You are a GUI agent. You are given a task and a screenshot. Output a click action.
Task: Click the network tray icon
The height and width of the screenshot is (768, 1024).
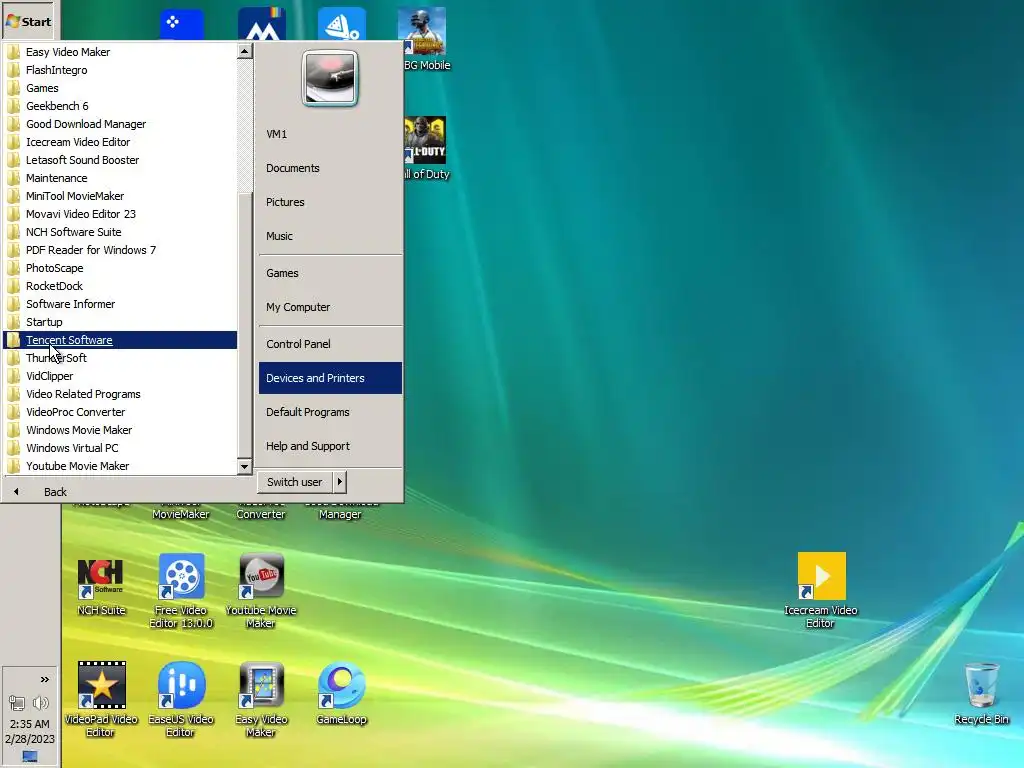click(x=17, y=703)
